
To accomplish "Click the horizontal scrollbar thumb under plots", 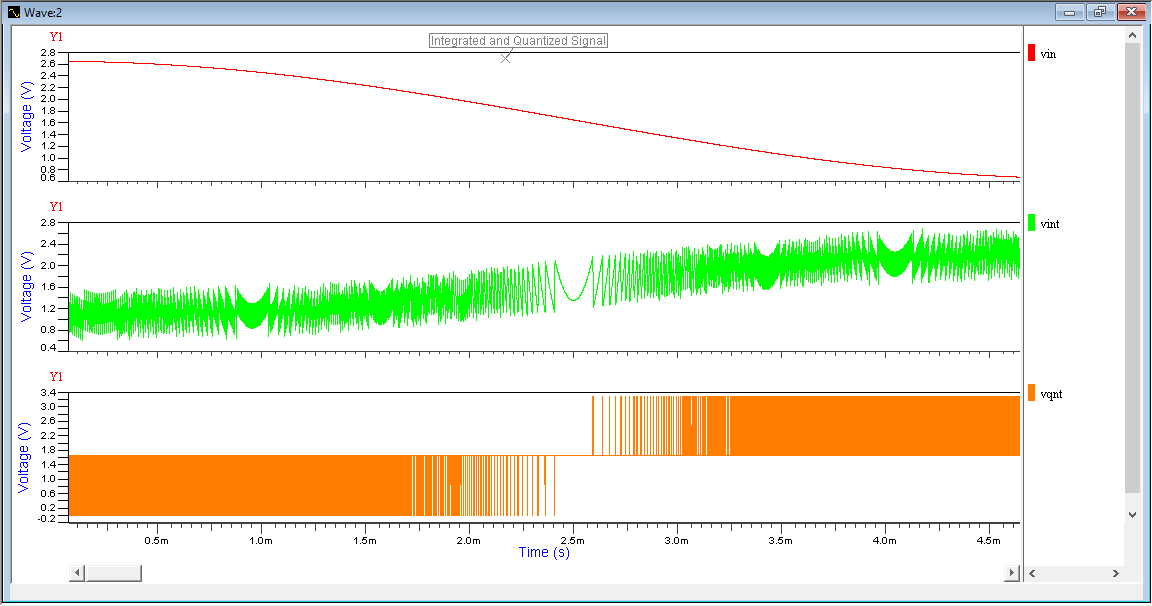I will (x=113, y=573).
